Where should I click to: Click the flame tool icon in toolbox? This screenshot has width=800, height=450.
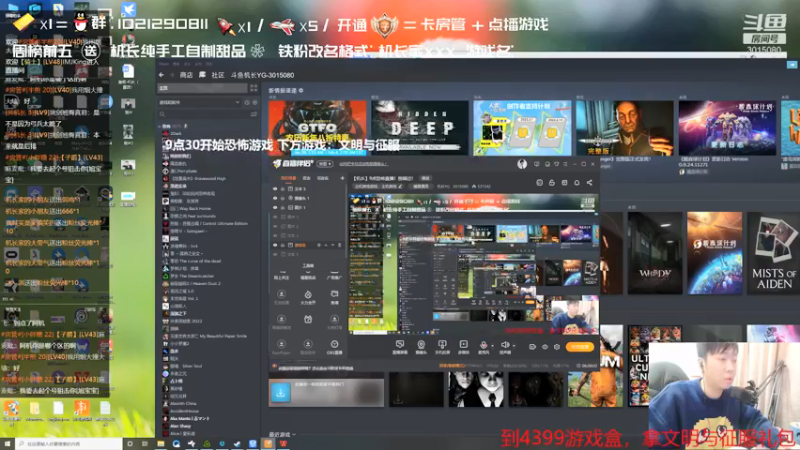pyautogui.click(x=308, y=296)
